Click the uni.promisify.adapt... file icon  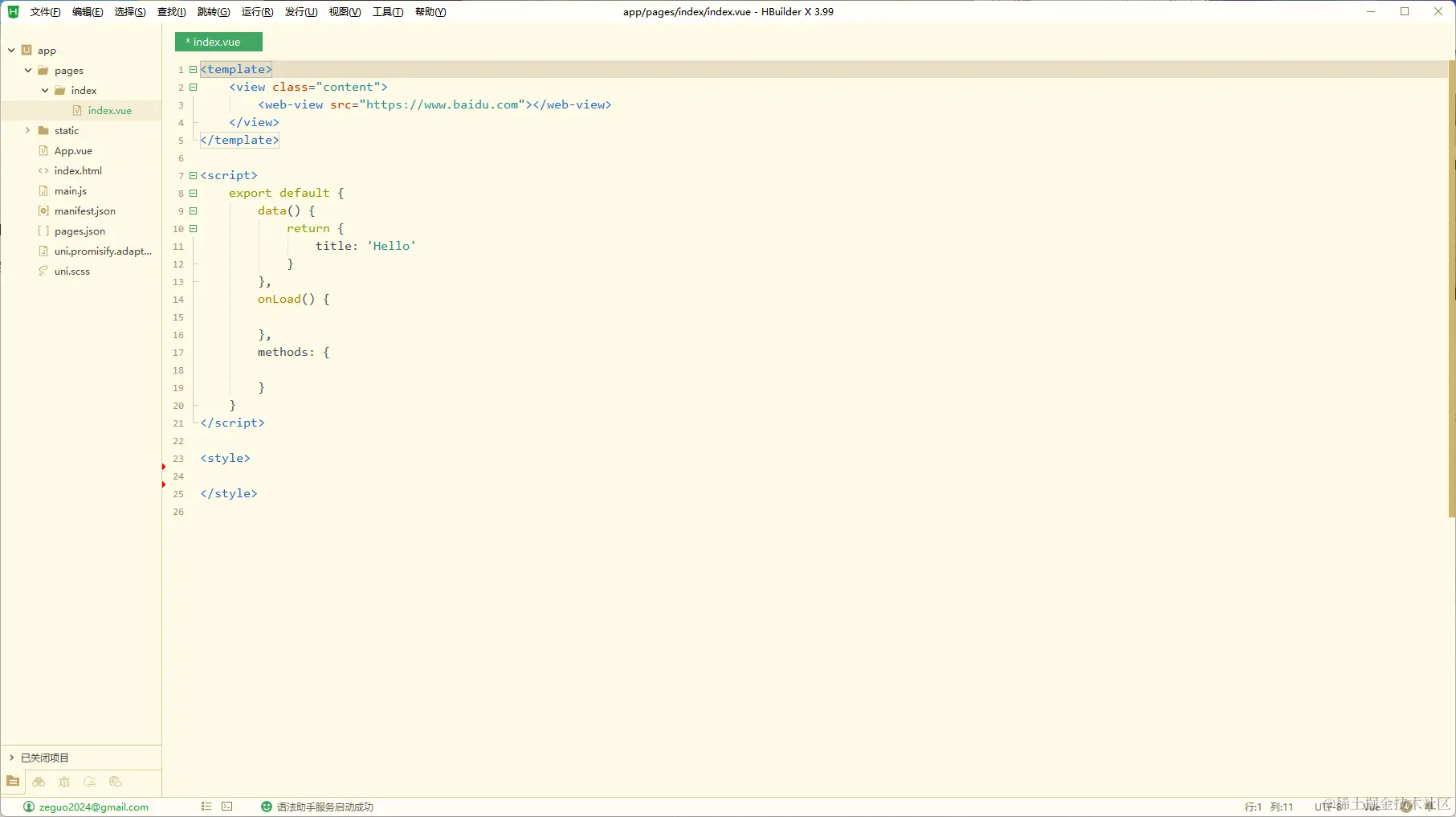coord(43,251)
